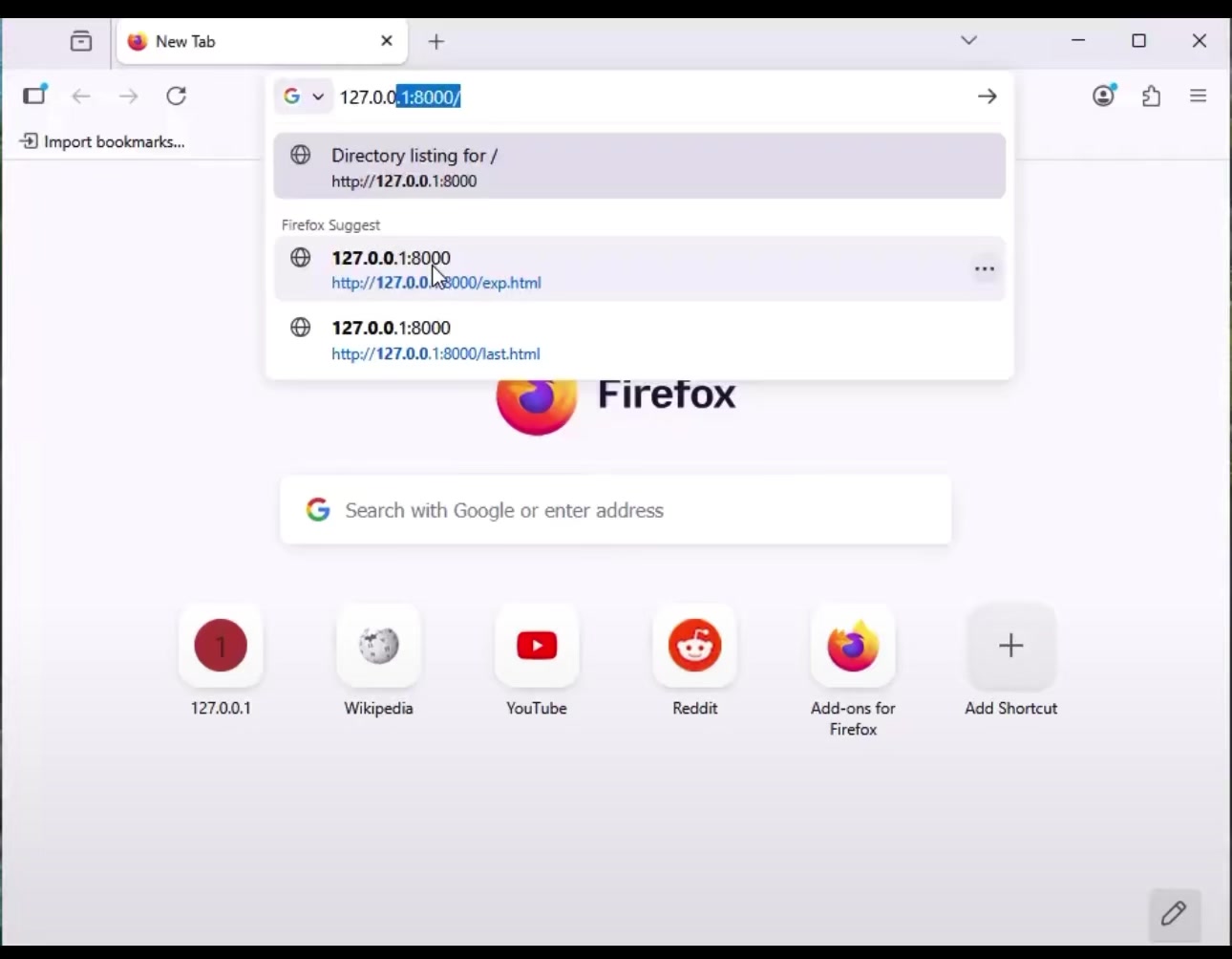Open the Google search engine dropdown

pos(304,96)
